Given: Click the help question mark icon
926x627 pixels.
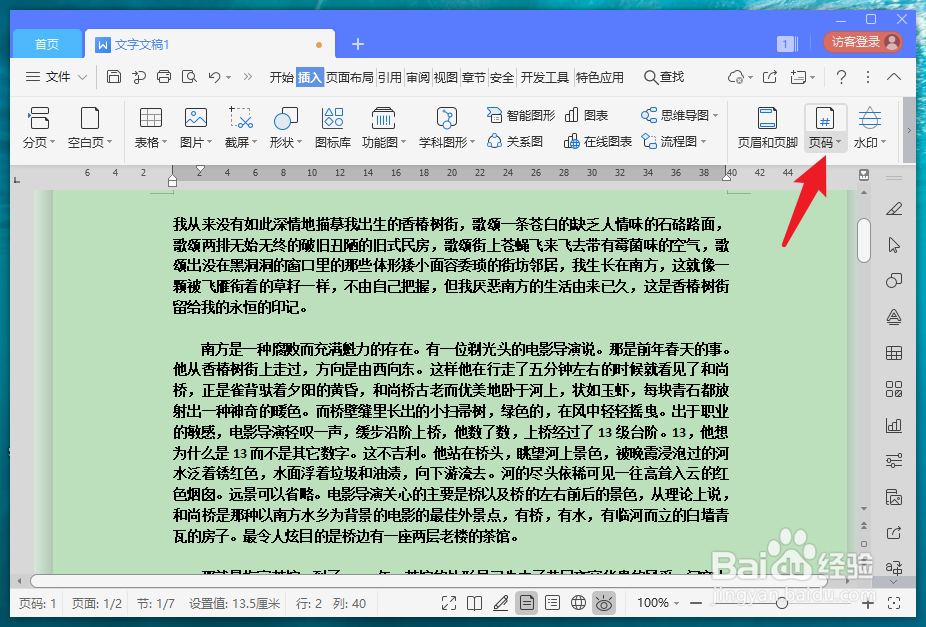Looking at the screenshot, I should (841, 77).
